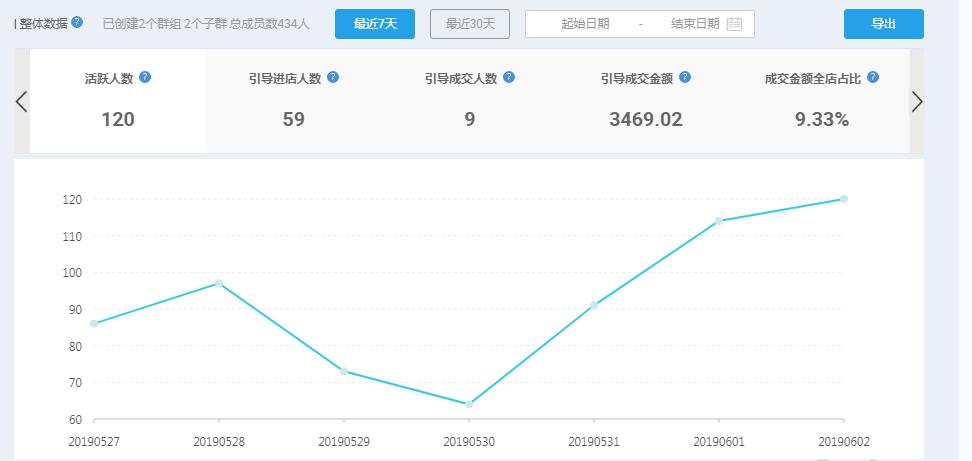
Task: Click the 120 y-axis label
Action: point(72,200)
